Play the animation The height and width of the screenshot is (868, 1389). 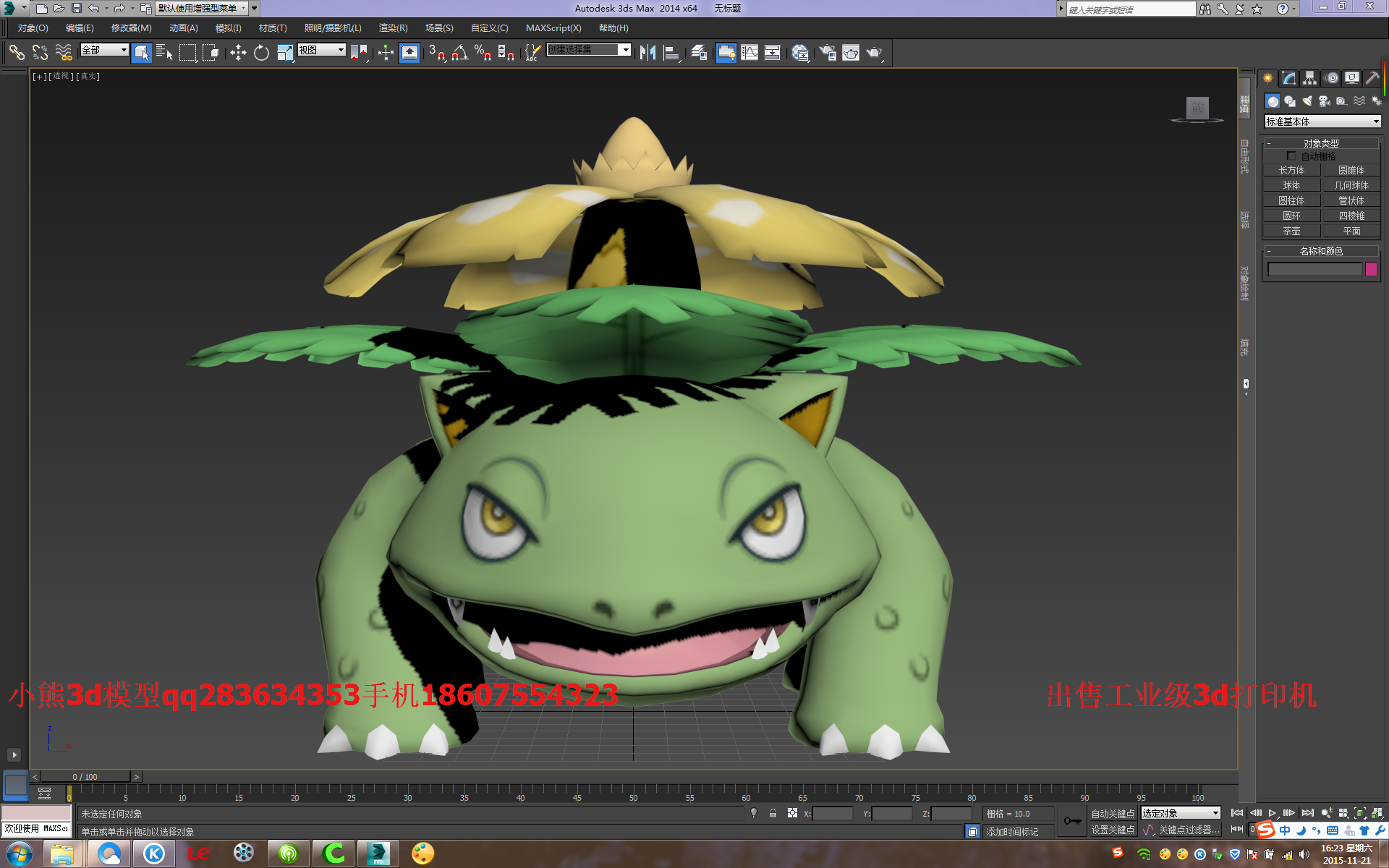click(x=1273, y=813)
